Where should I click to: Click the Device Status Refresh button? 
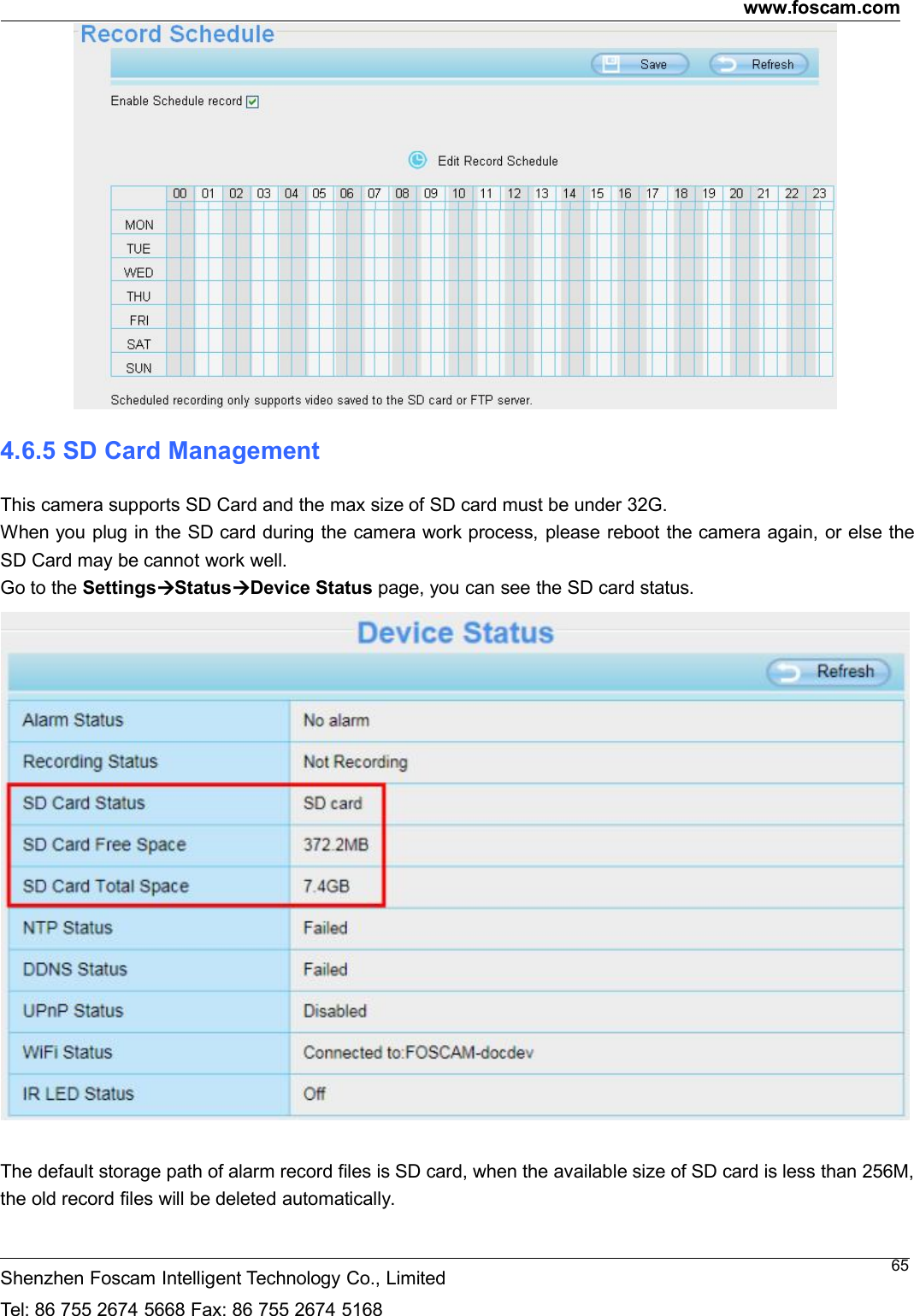[827, 672]
